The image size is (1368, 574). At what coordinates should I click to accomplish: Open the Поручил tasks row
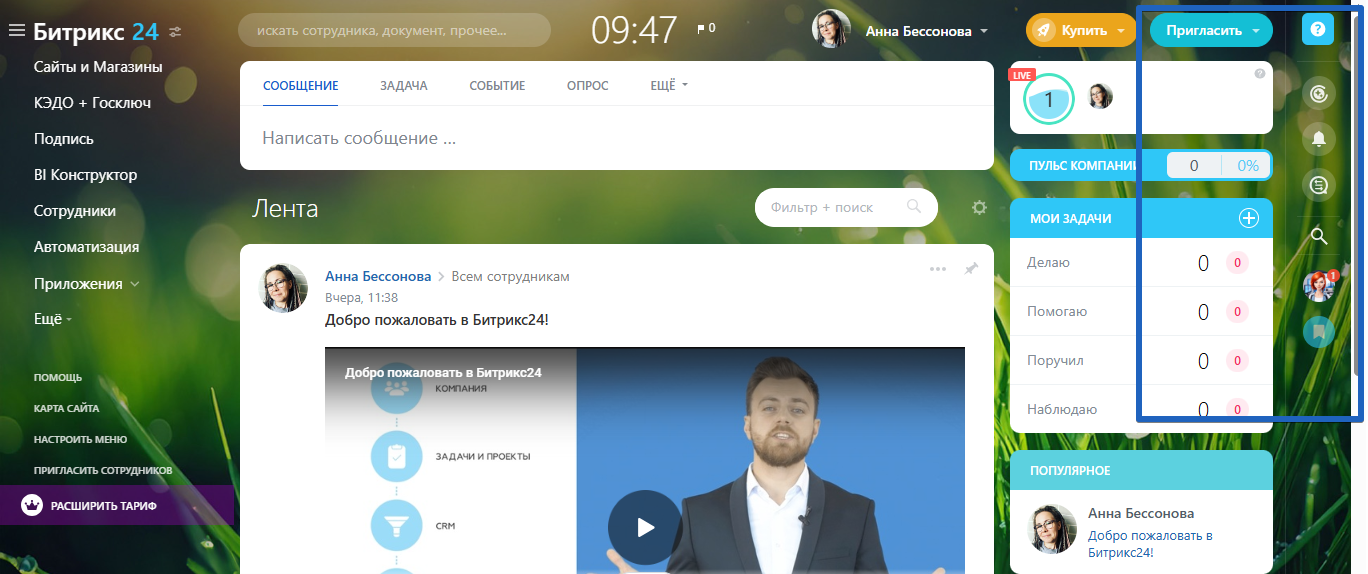click(1141, 360)
